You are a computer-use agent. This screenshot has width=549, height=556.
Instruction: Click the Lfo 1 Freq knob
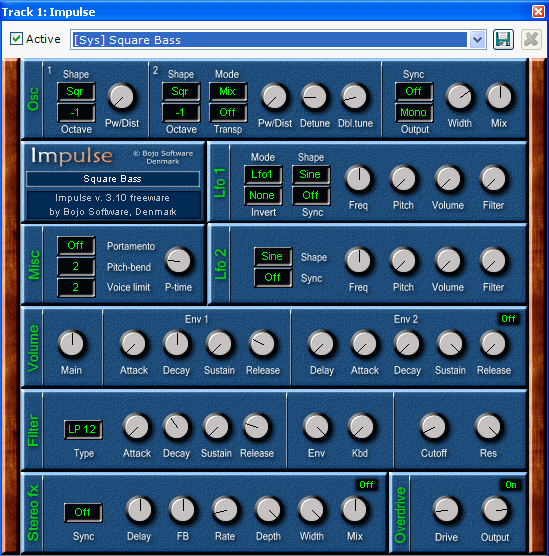359,179
